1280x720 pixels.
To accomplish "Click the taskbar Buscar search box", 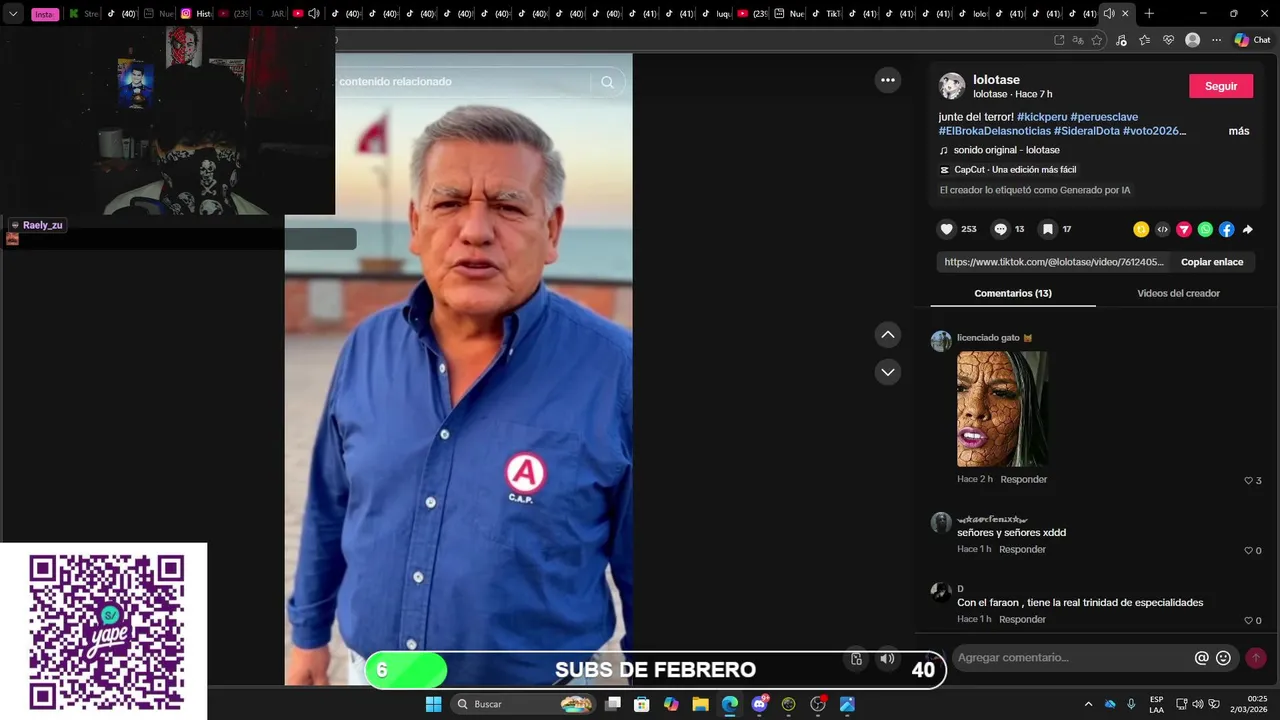I will [525, 704].
